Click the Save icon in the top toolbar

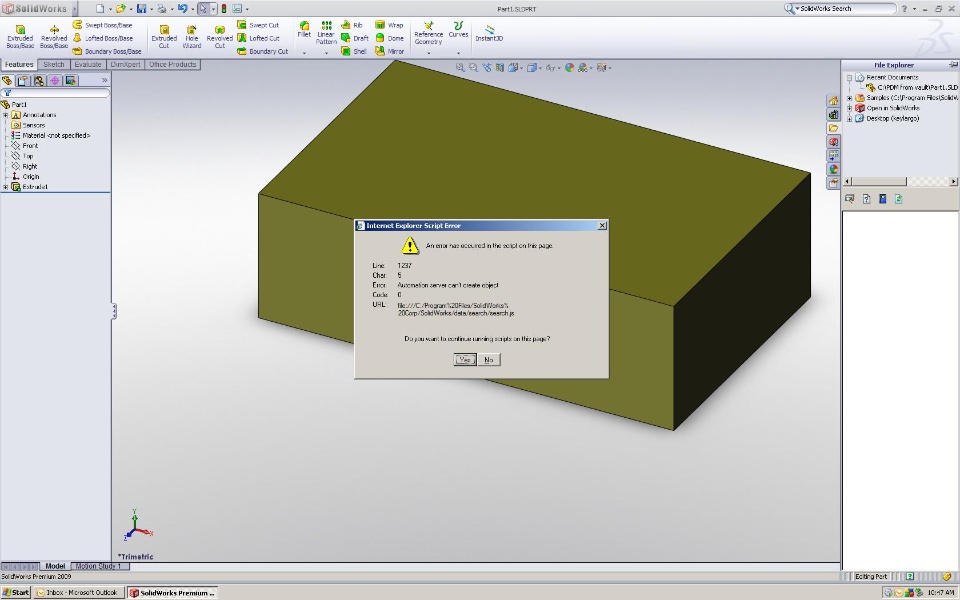pyautogui.click(x=141, y=9)
